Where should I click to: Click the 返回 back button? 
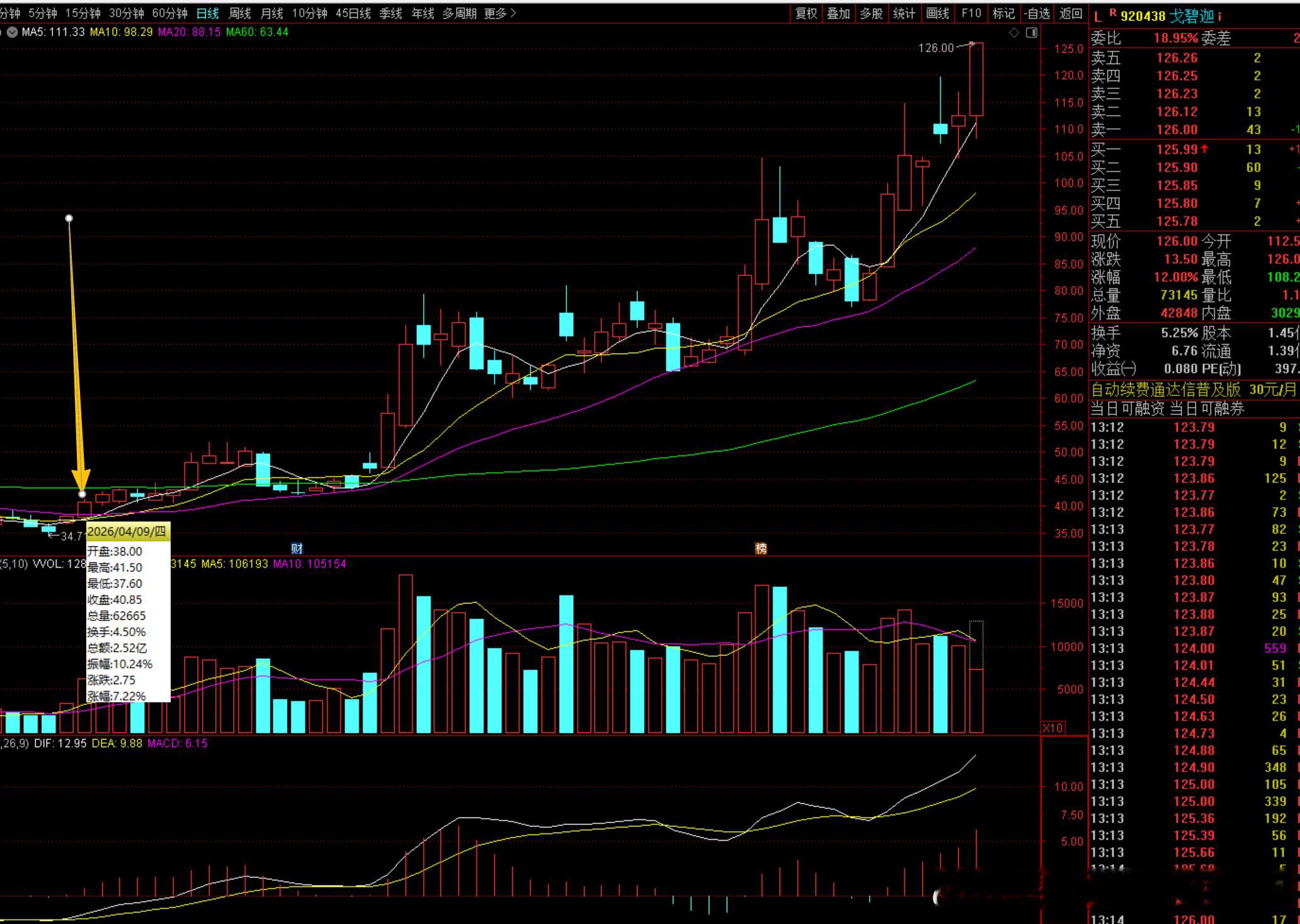click(1071, 13)
